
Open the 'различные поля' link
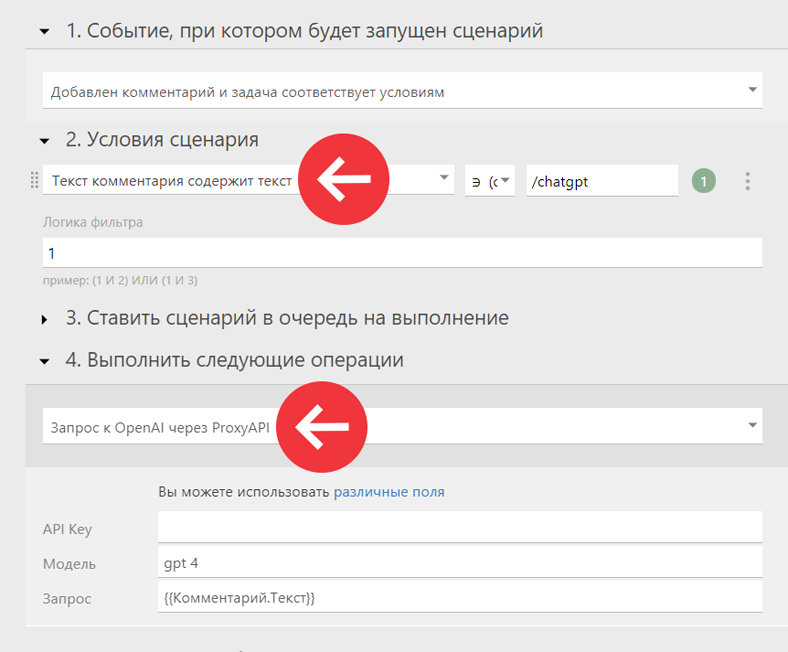[x=389, y=492]
